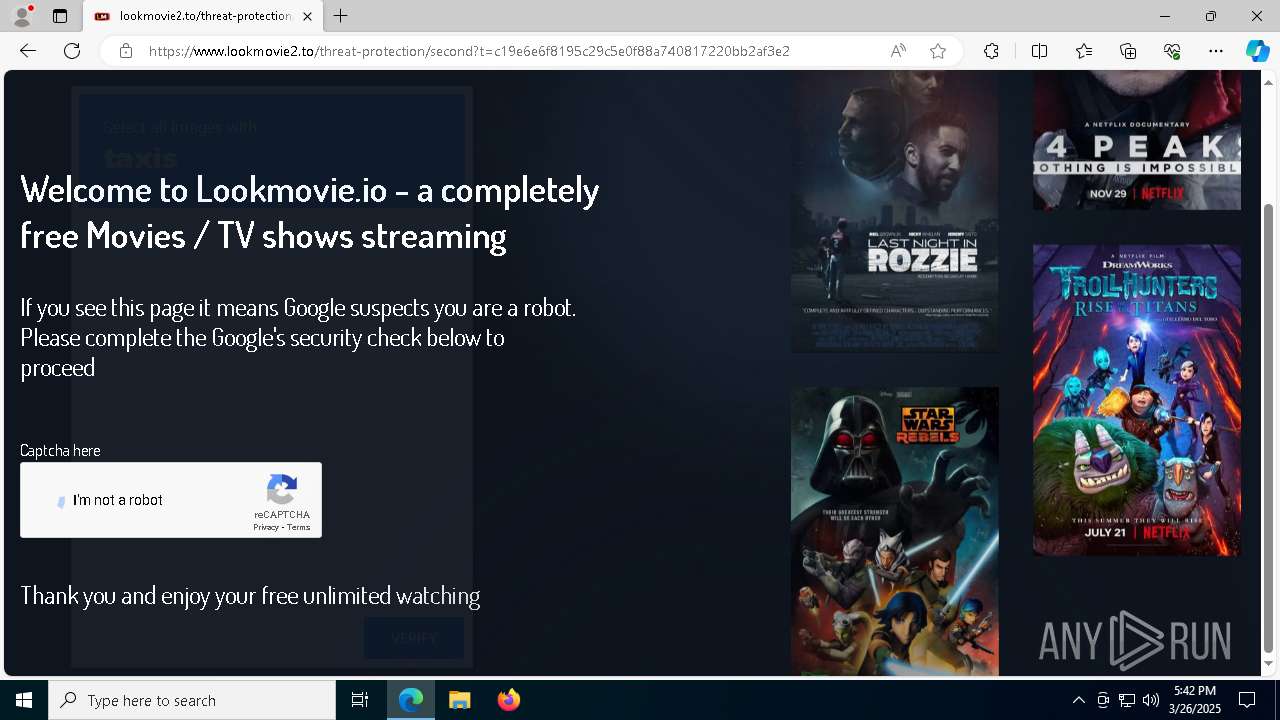Open Tab actions menu icon
The image size is (1280, 720).
(x=60, y=16)
